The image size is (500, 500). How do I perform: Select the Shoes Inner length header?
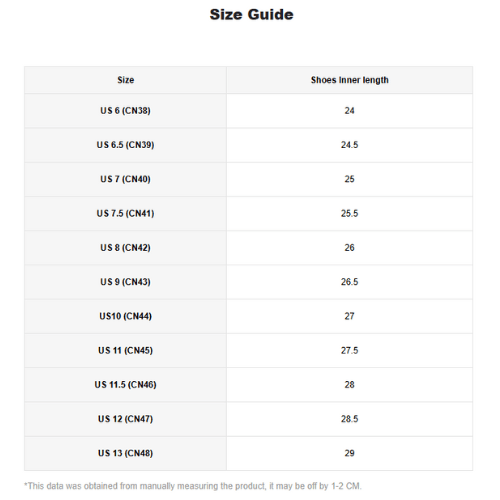click(x=349, y=80)
